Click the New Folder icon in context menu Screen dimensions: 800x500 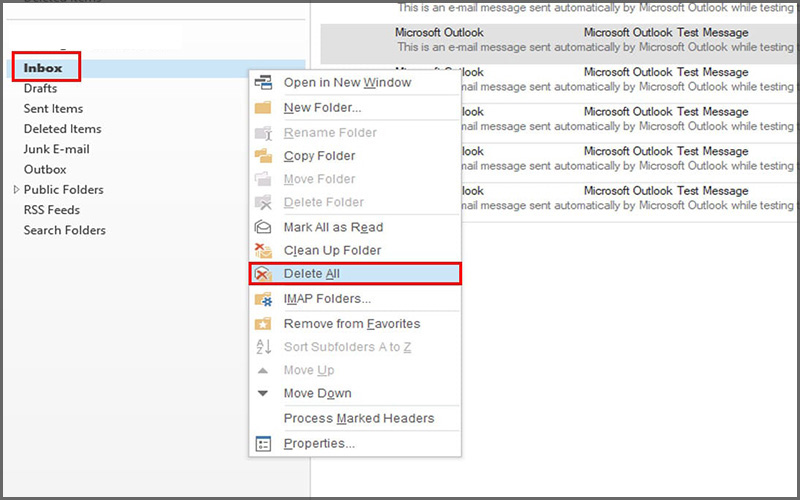coord(263,108)
